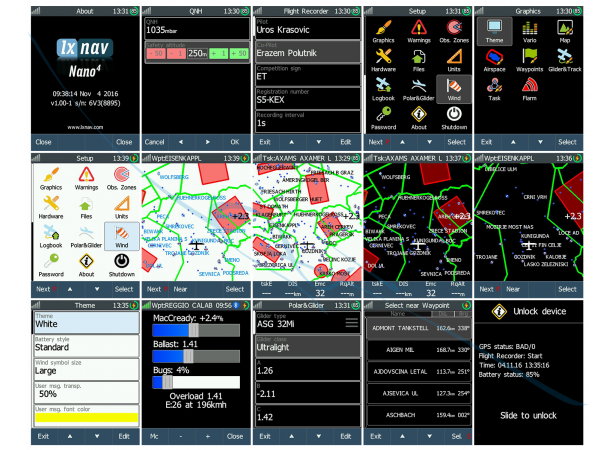The height and width of the screenshot is (450, 615).
Task: Choose AJDOVSCINA LETAL from waypoint list
Action: [x=417, y=370]
